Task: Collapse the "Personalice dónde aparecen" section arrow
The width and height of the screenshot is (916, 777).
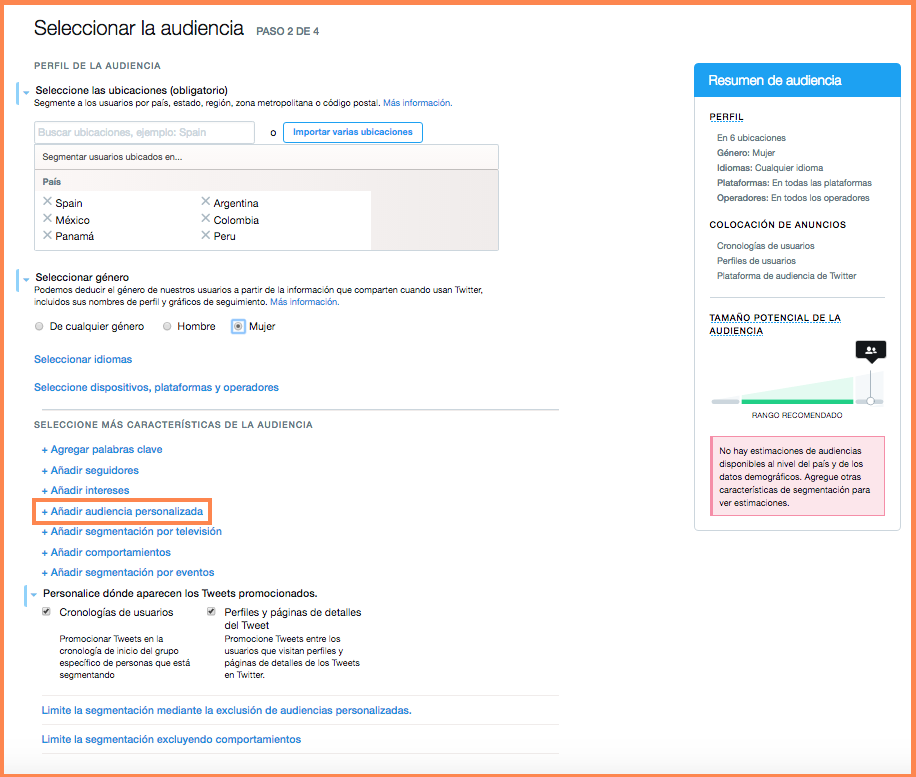Action: (34, 594)
